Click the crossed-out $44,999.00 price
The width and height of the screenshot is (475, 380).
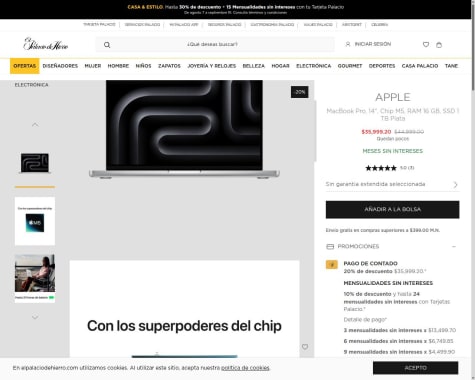(409, 132)
